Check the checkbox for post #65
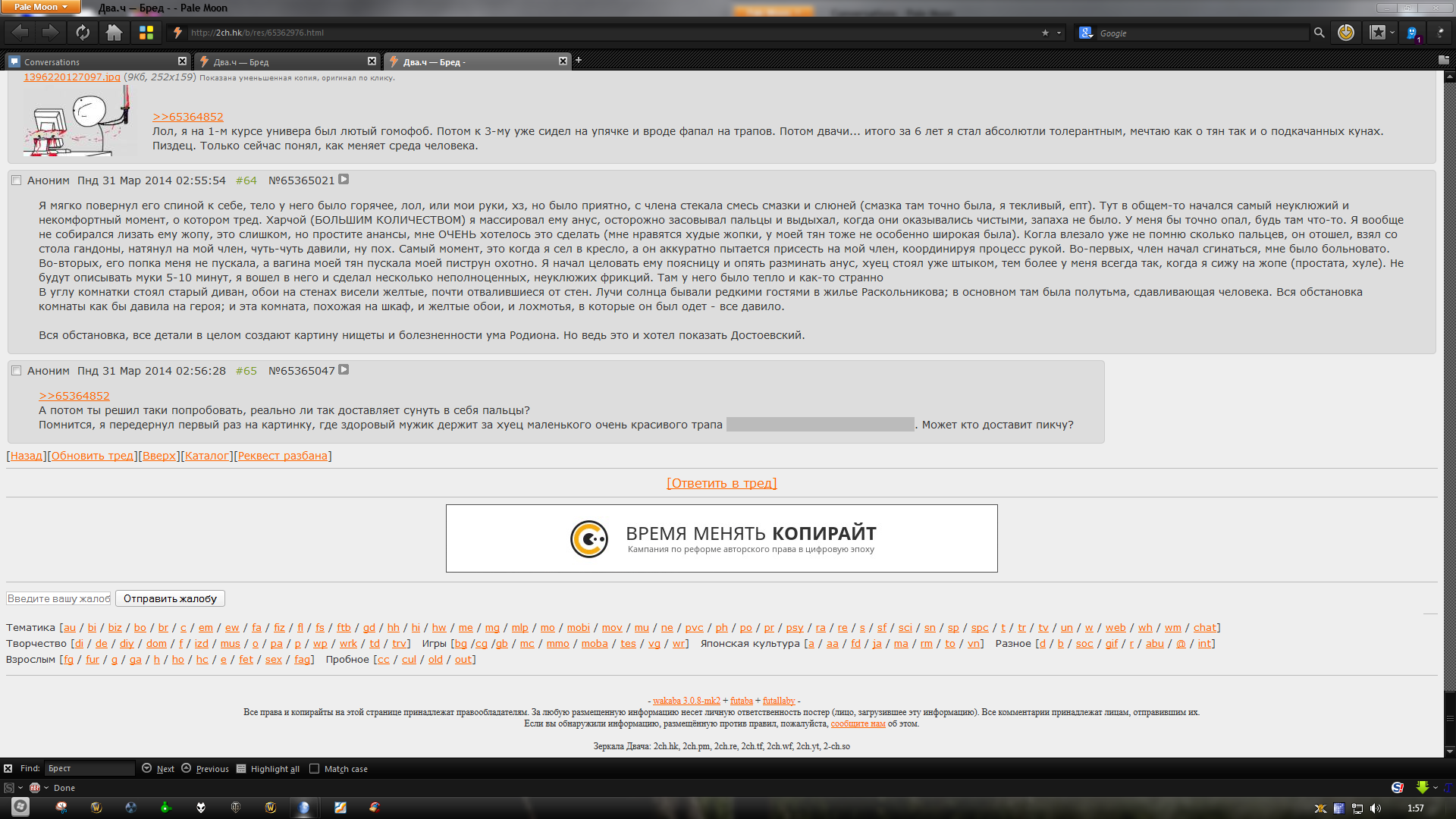 (16, 371)
